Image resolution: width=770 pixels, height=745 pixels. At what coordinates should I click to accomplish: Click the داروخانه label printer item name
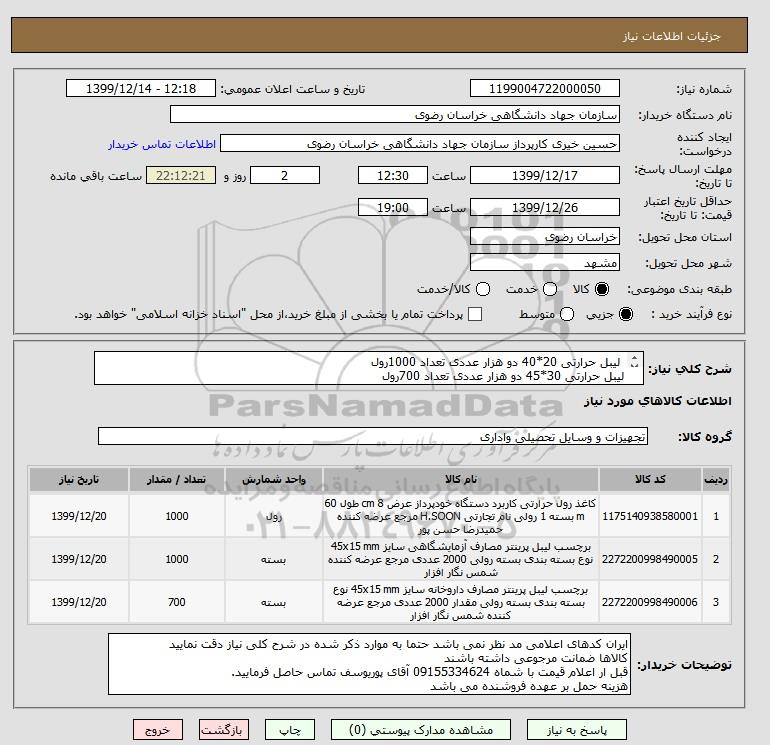click(461, 602)
